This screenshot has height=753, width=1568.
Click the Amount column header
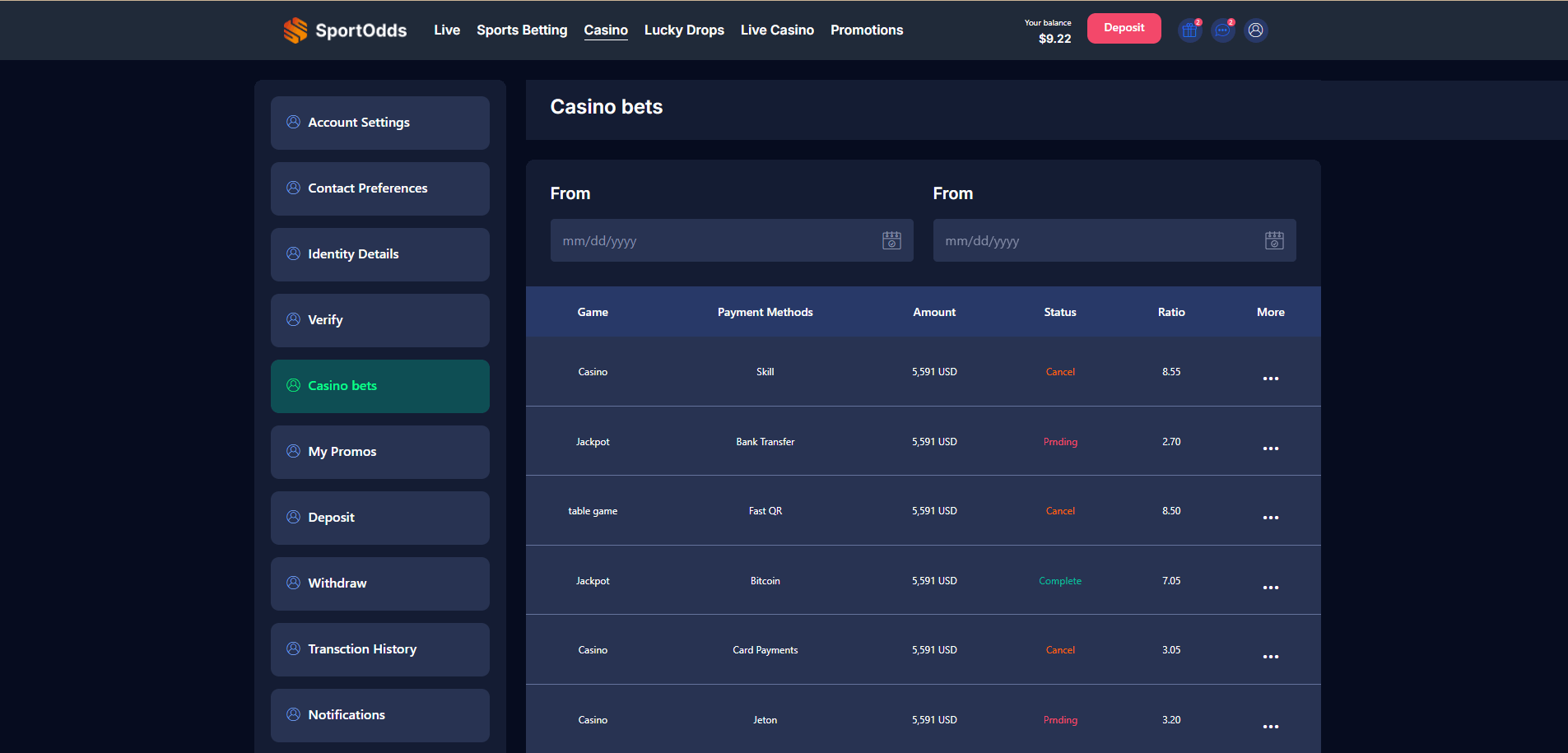tap(934, 312)
